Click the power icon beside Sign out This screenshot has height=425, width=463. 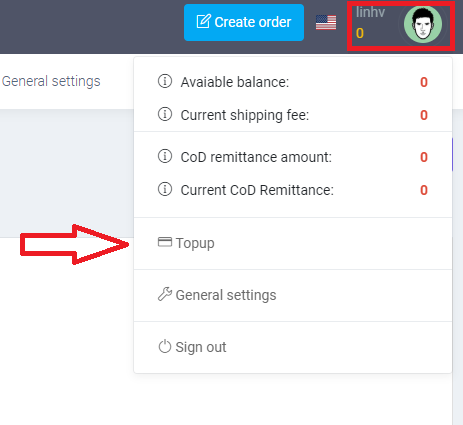pyautogui.click(x=165, y=346)
